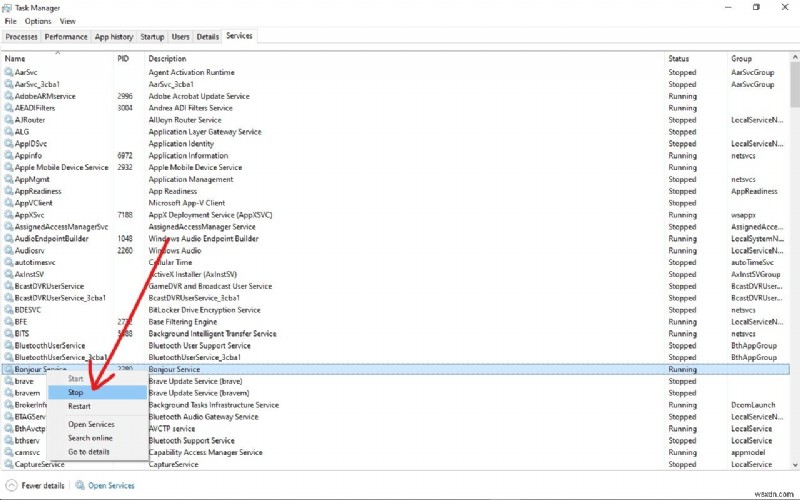Switch to the App history tab

click(x=114, y=37)
